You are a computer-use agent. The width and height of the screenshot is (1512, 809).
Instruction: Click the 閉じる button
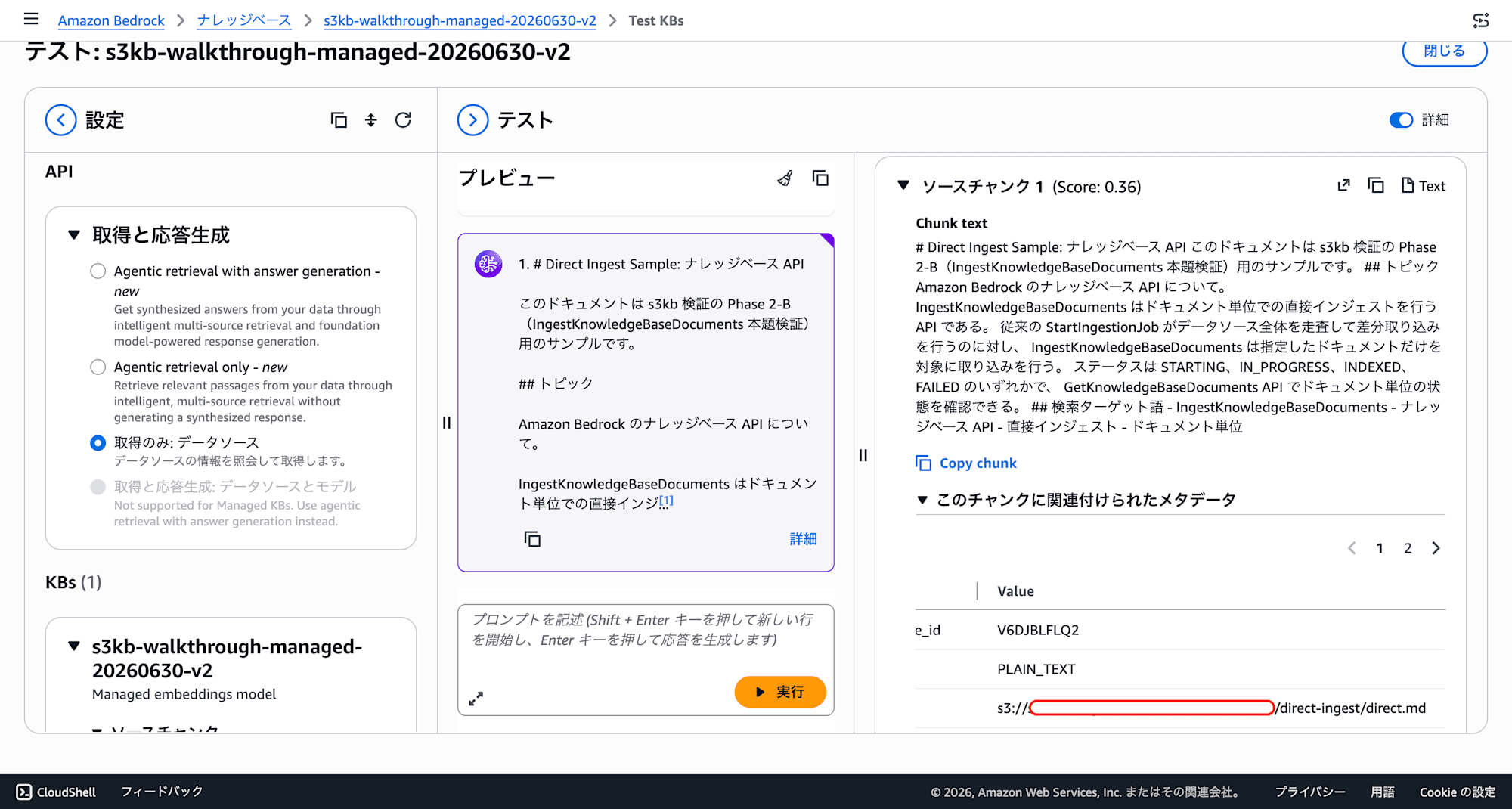pyautogui.click(x=1445, y=51)
